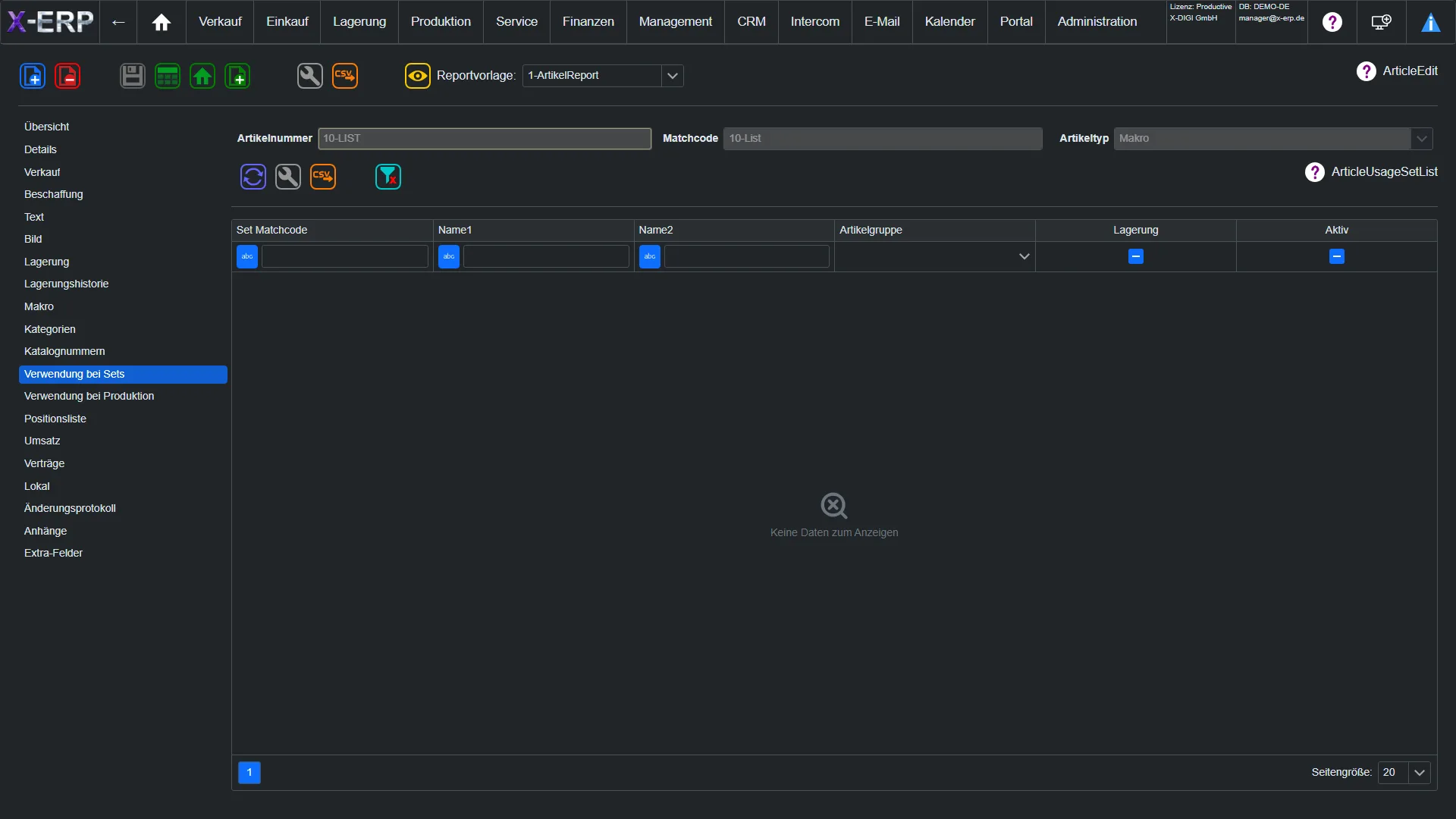
Task: Open the help question mark in top bar
Action: click(1332, 22)
